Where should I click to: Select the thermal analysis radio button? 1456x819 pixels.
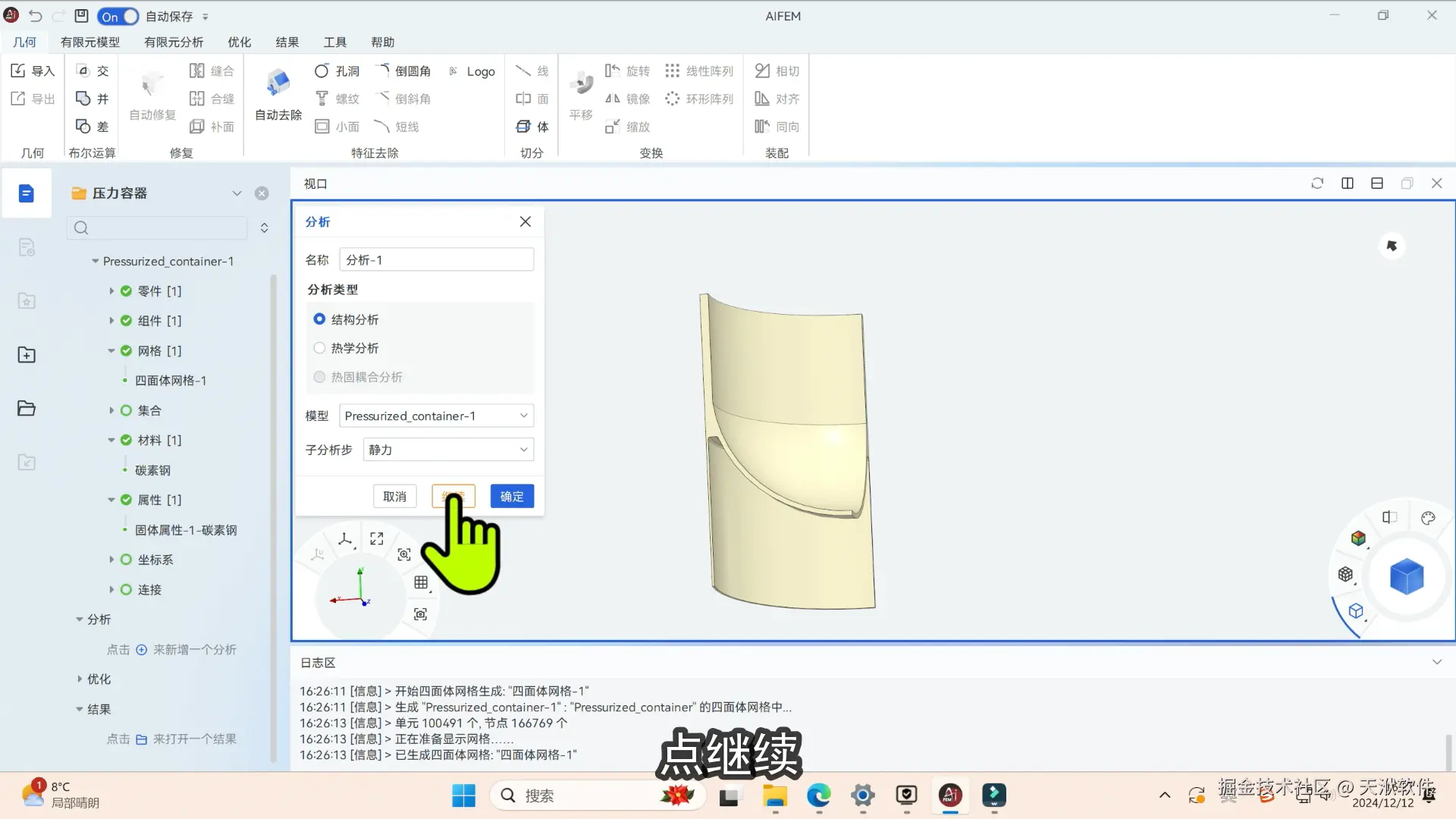point(319,348)
